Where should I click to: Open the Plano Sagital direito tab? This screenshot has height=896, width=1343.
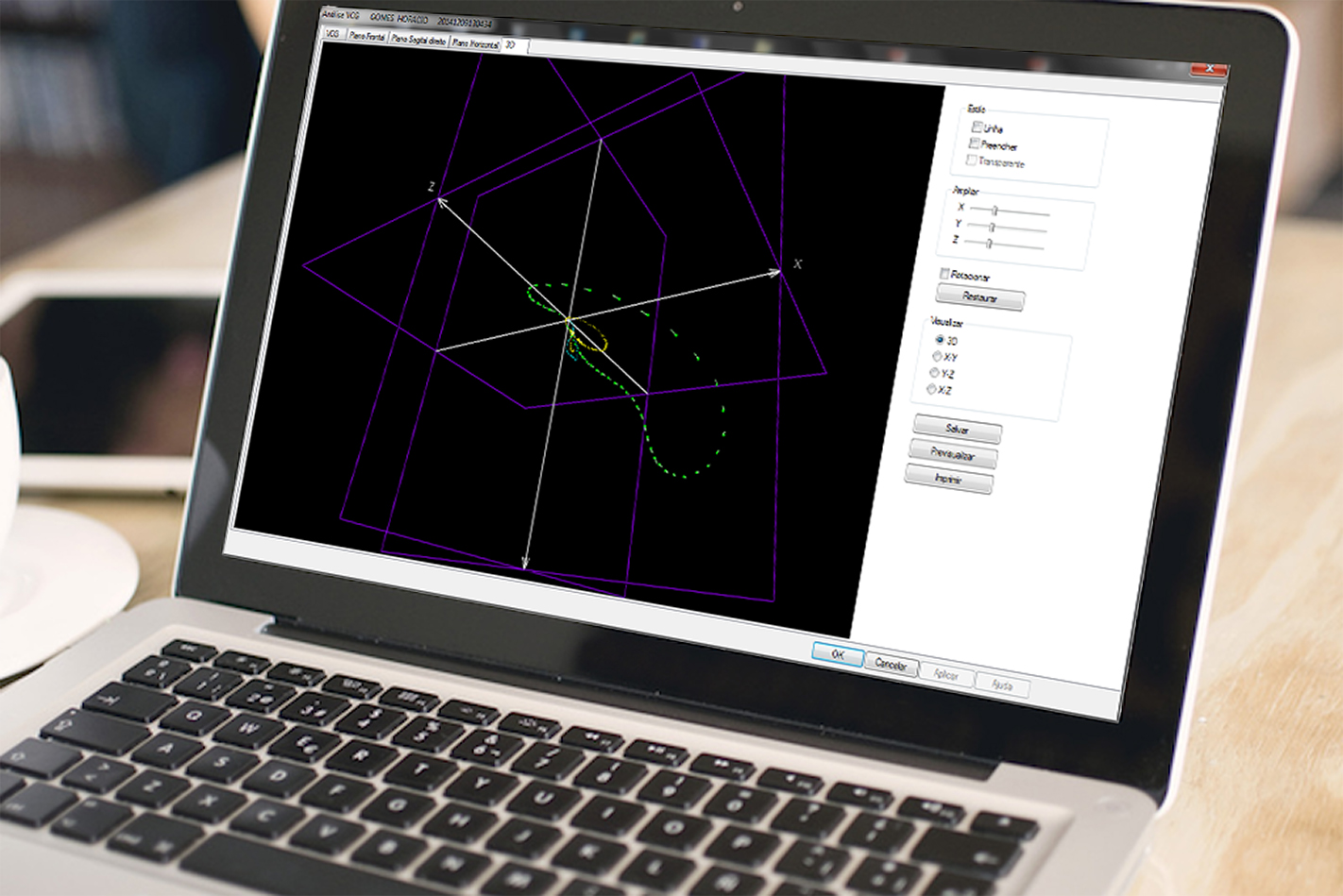tap(418, 40)
